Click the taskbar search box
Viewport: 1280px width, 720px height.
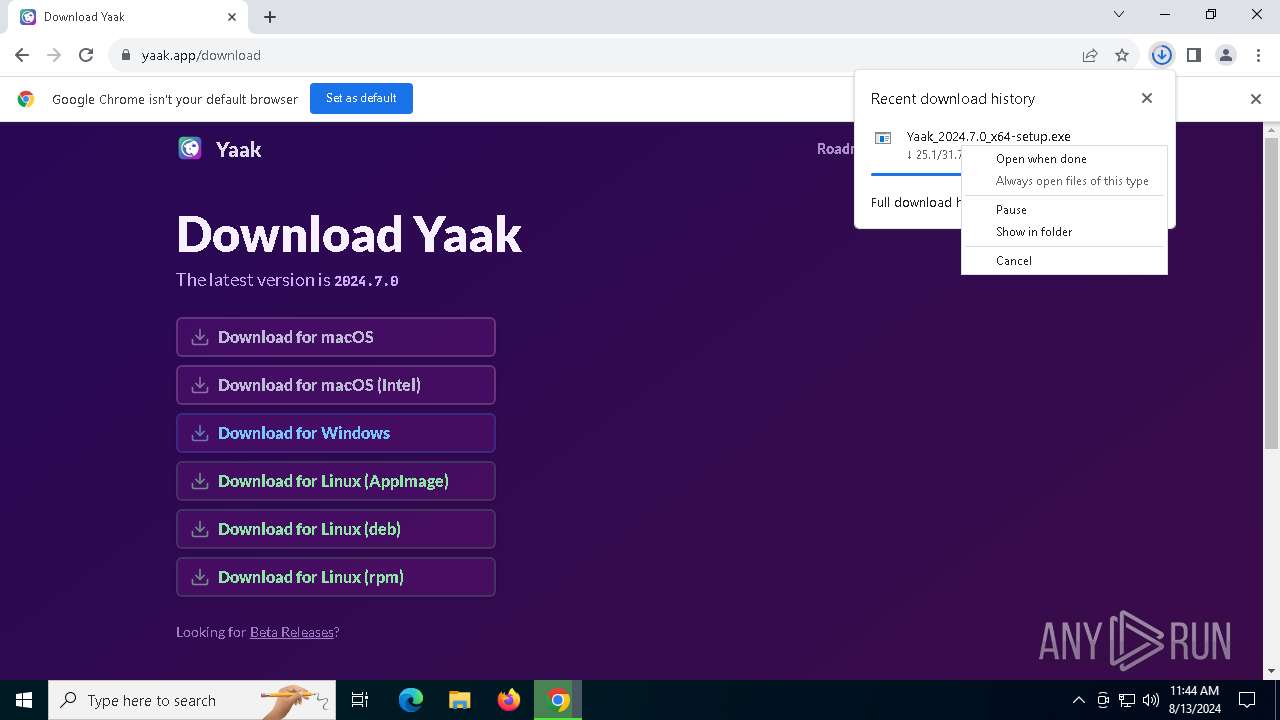(192, 700)
